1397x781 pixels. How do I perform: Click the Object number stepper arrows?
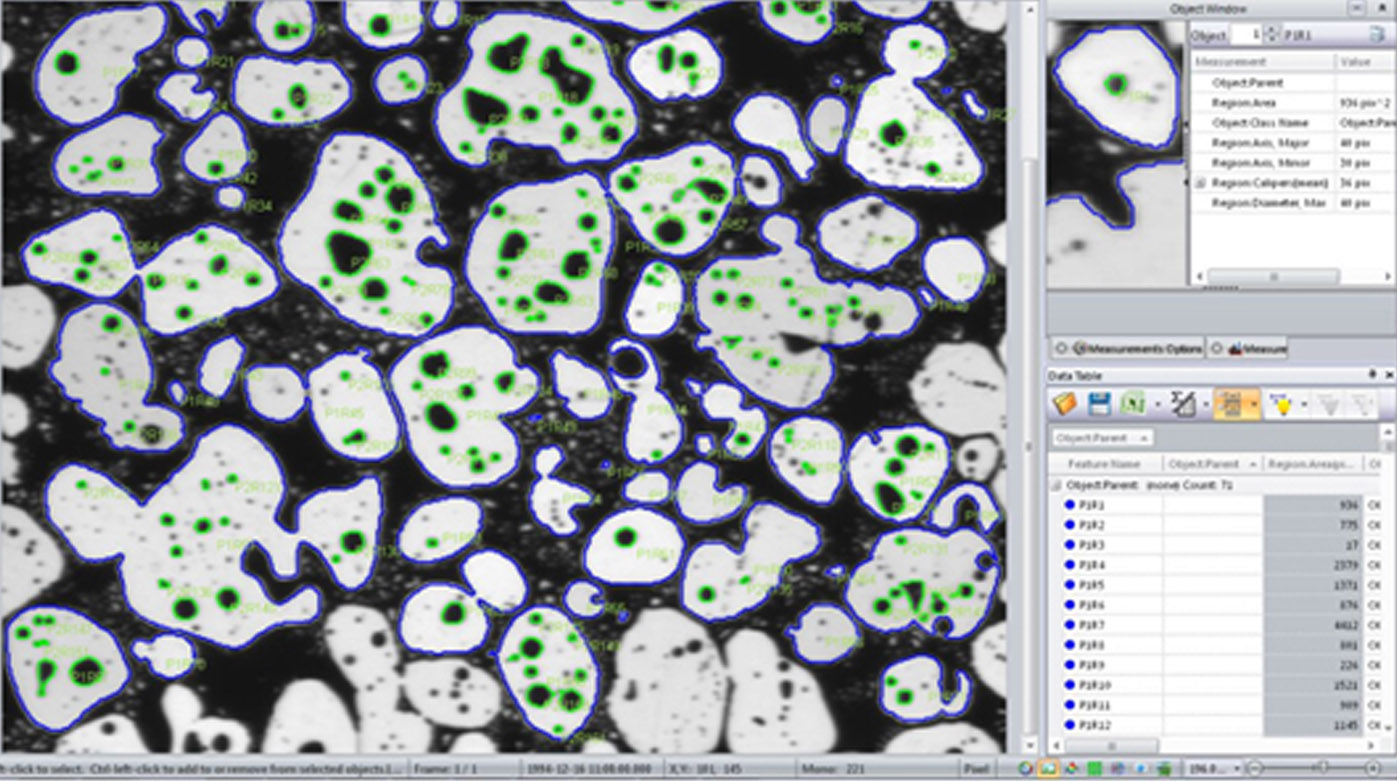tap(1271, 34)
